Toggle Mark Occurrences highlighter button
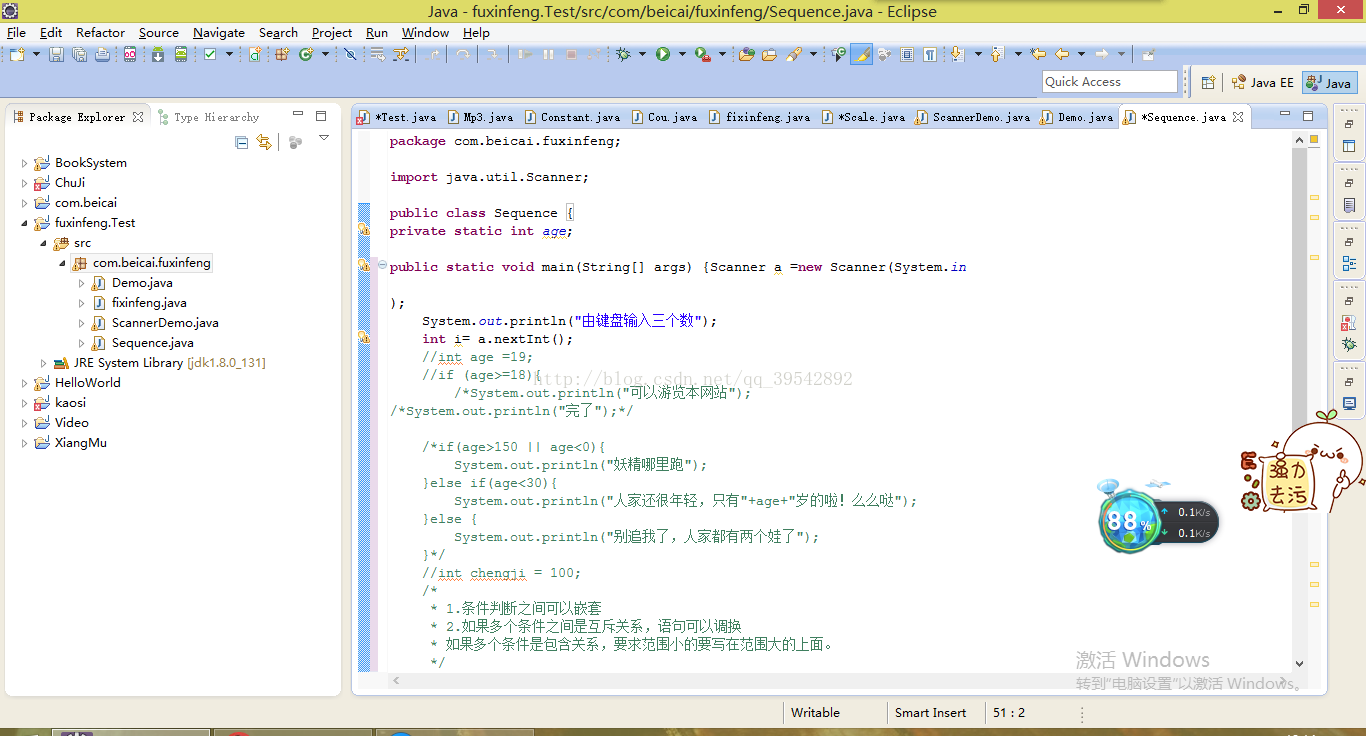 pos(861,55)
